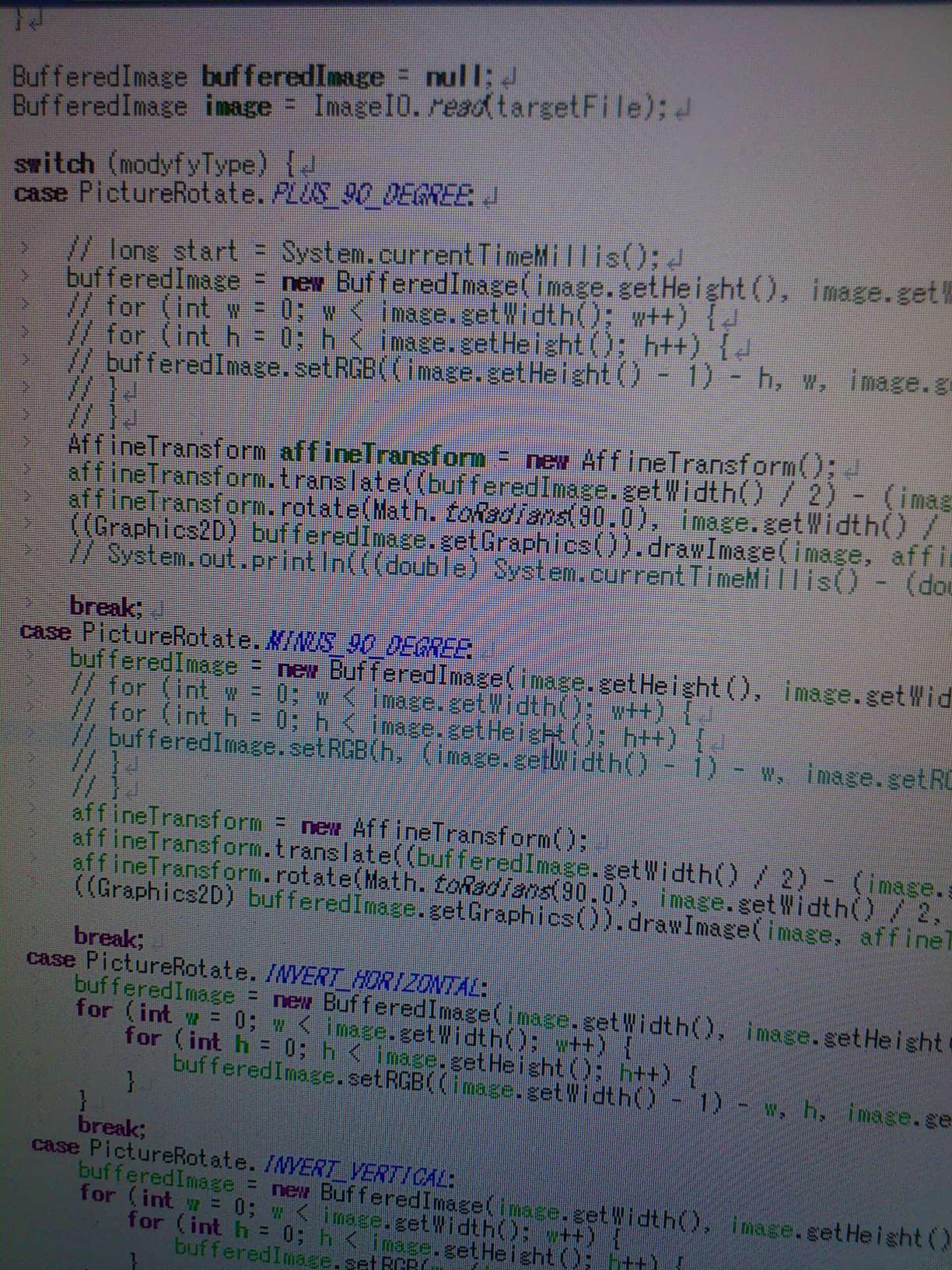The image size is (952, 1270).
Task: Click the bold image variable assigned from ImageIO
Action: tap(237, 107)
